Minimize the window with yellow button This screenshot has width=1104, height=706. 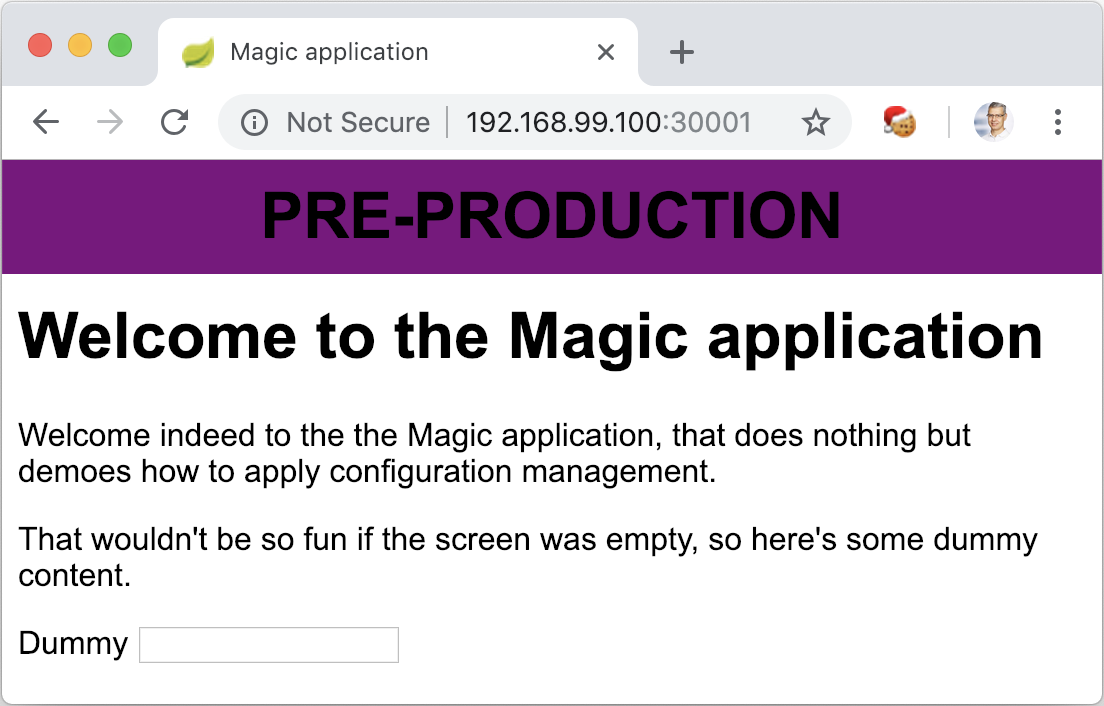80,45
